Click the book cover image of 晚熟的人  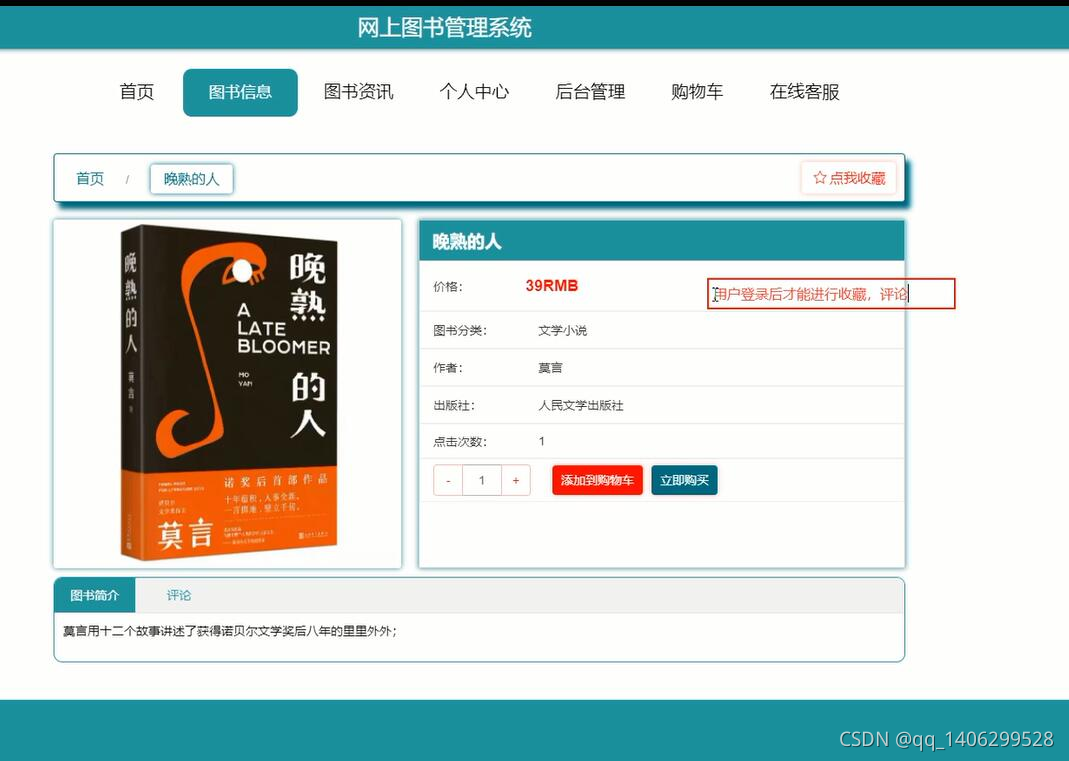(x=230, y=392)
